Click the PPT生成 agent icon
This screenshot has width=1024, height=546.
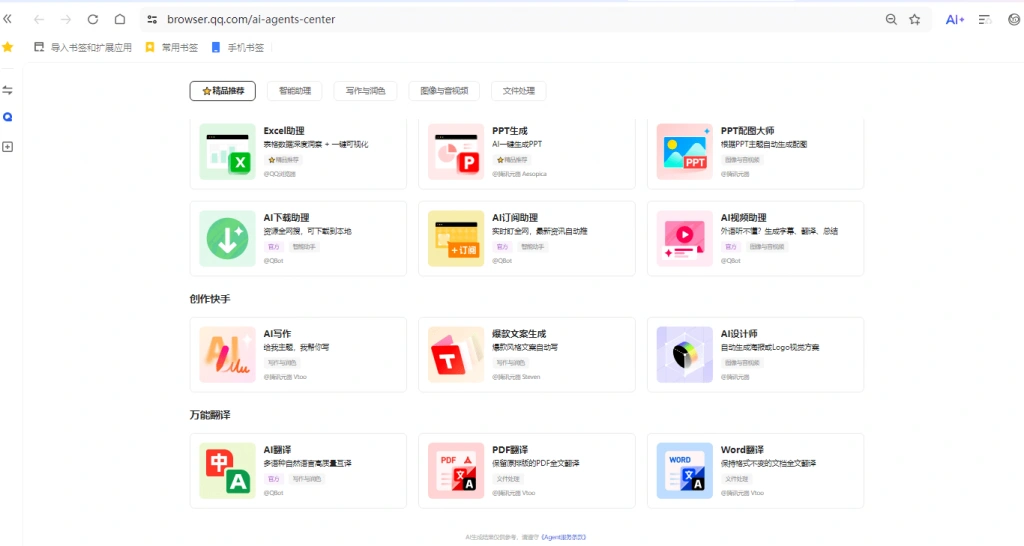pyautogui.click(x=456, y=153)
